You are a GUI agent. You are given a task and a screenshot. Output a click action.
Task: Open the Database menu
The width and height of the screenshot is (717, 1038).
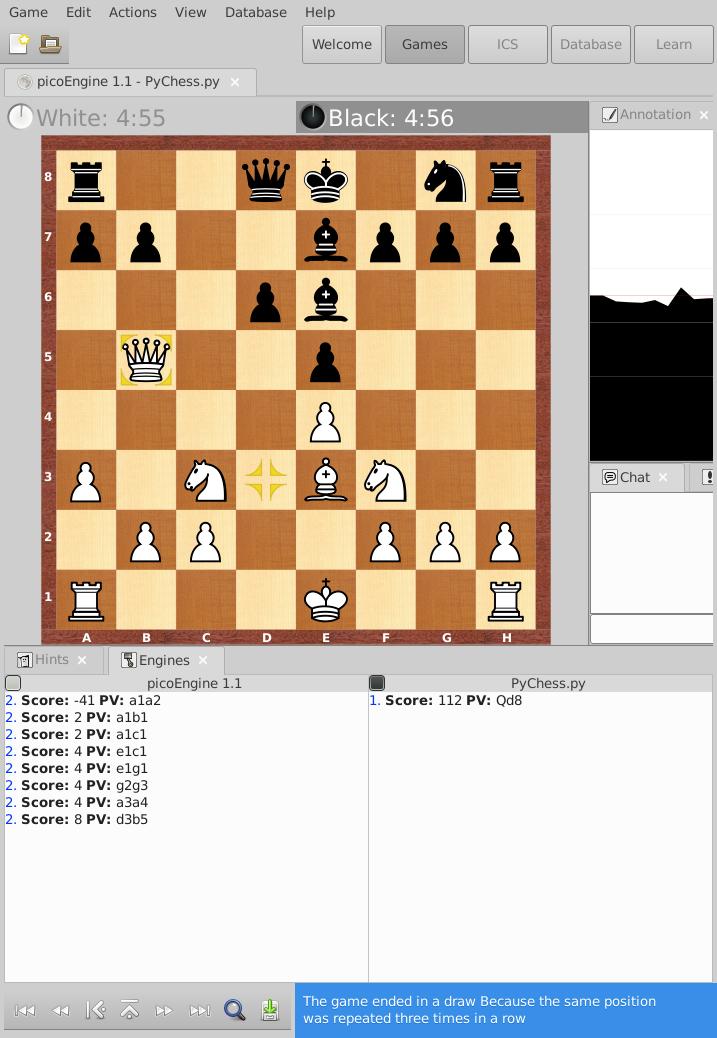point(255,12)
